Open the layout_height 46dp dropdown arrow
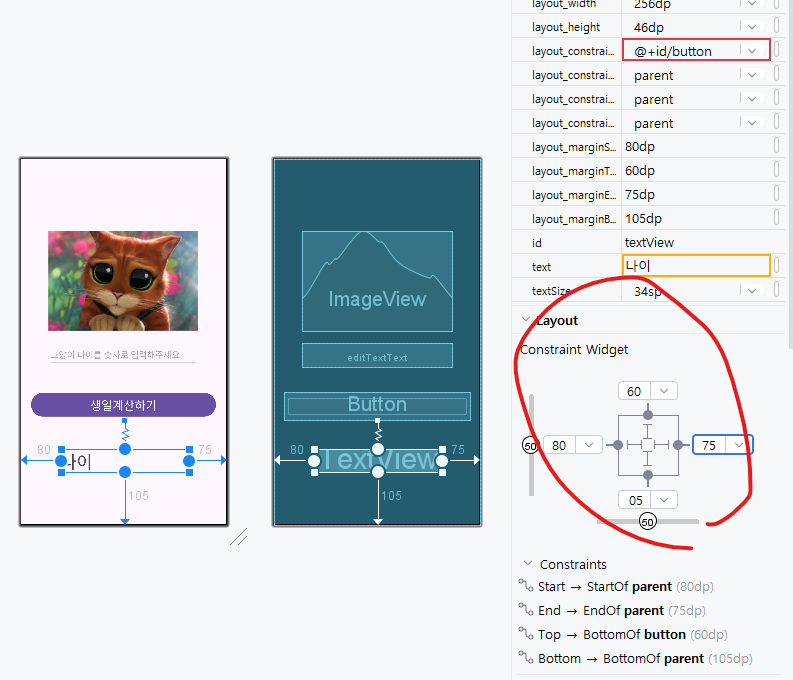793x680 pixels. click(752, 26)
